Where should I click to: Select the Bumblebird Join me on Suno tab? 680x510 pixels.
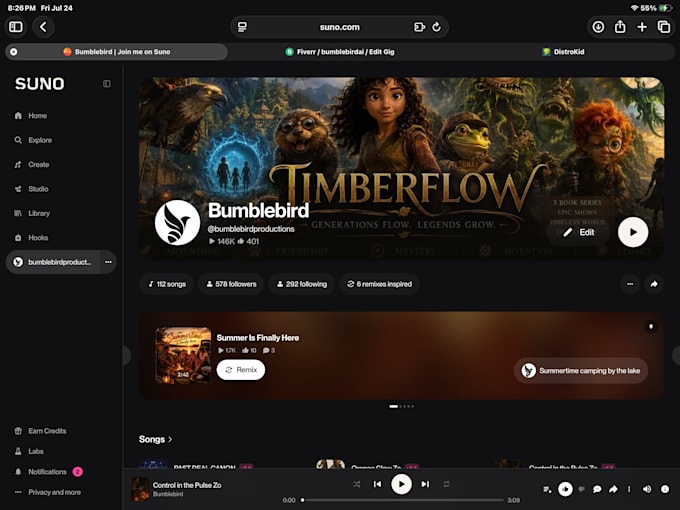[x=116, y=52]
